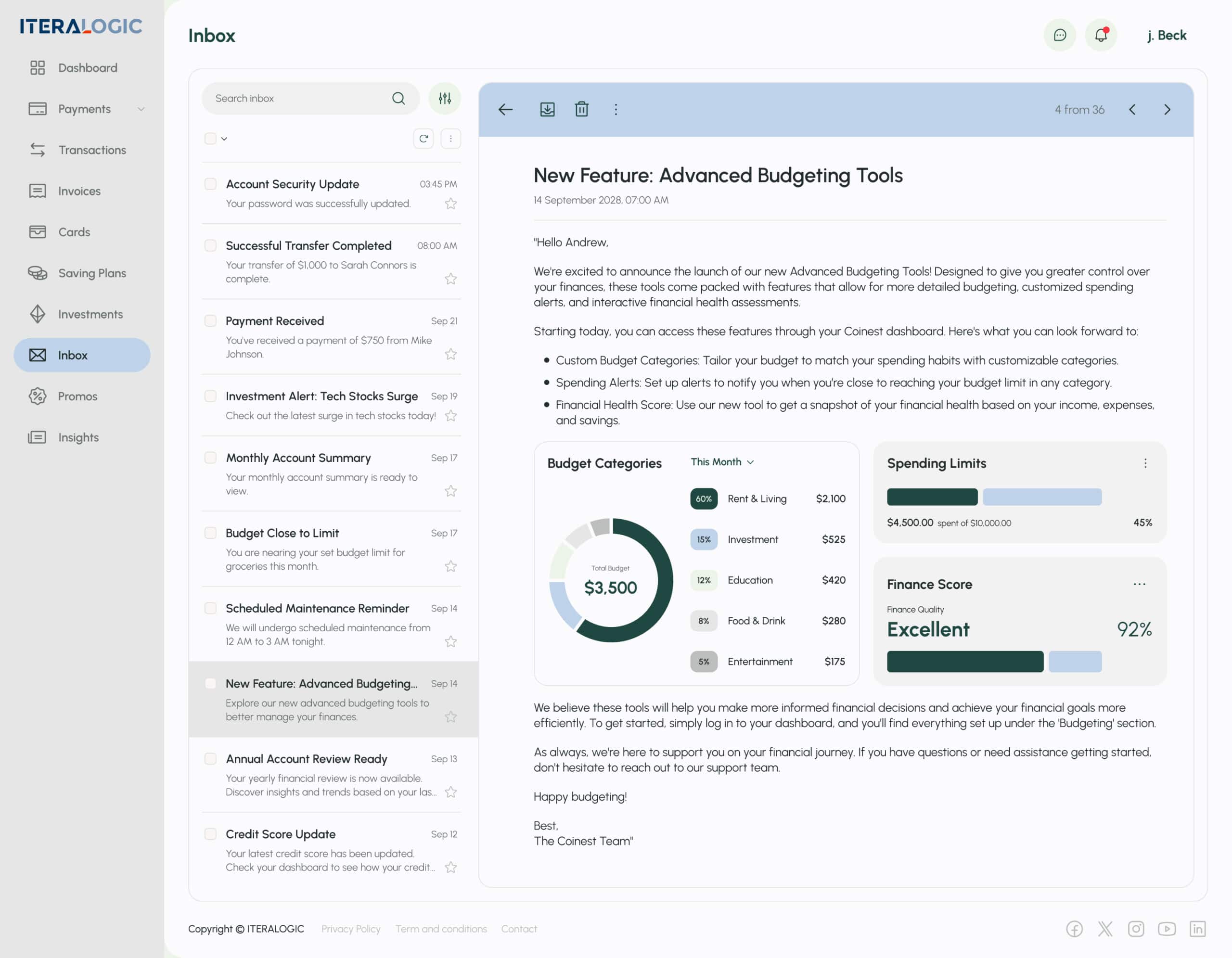The height and width of the screenshot is (958, 1232).
Task: Click the archive/download email icon
Action: click(x=547, y=109)
